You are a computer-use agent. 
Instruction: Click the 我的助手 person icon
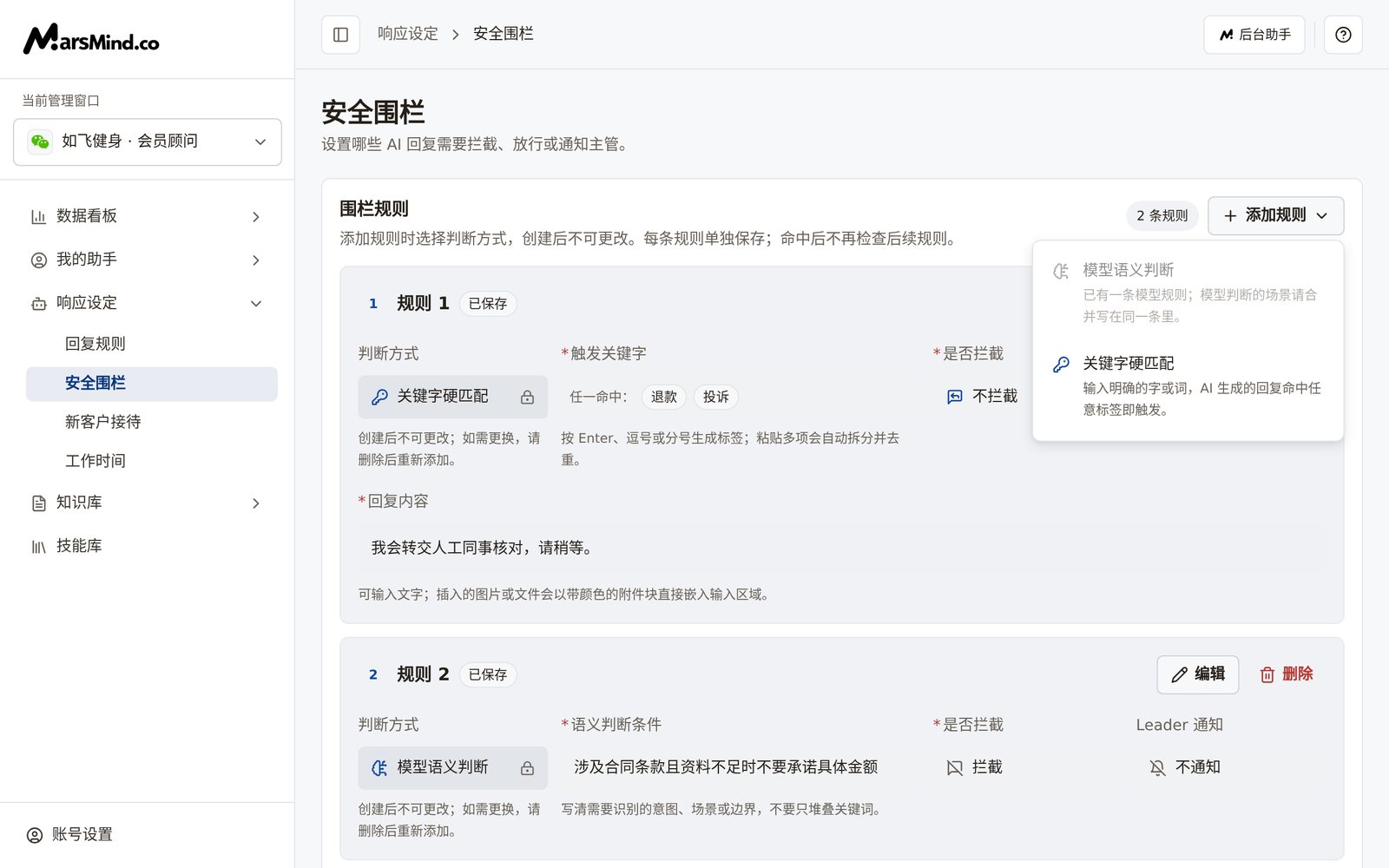(x=38, y=260)
